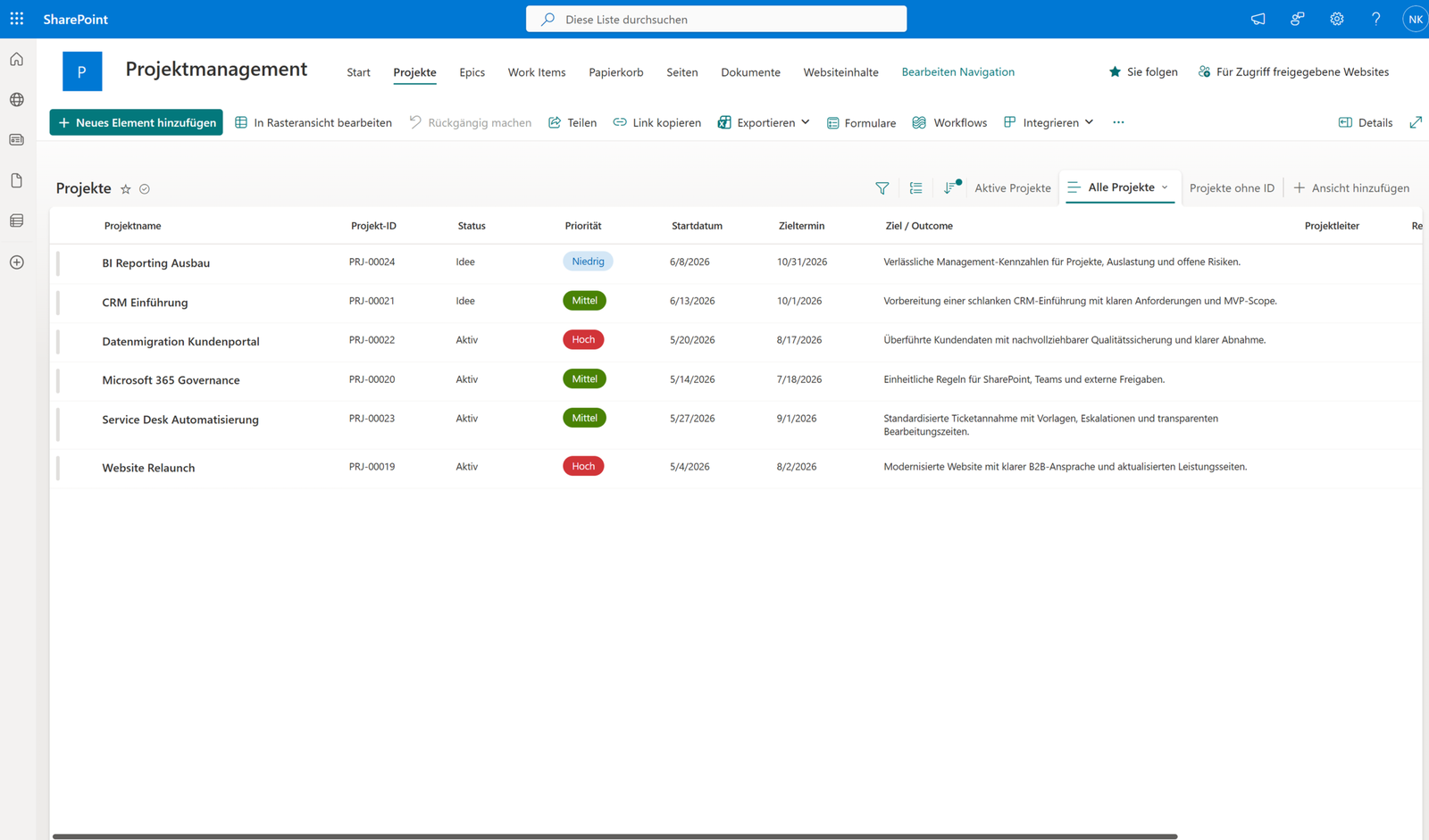Open the Microsoft 365 Governance item

point(171,380)
